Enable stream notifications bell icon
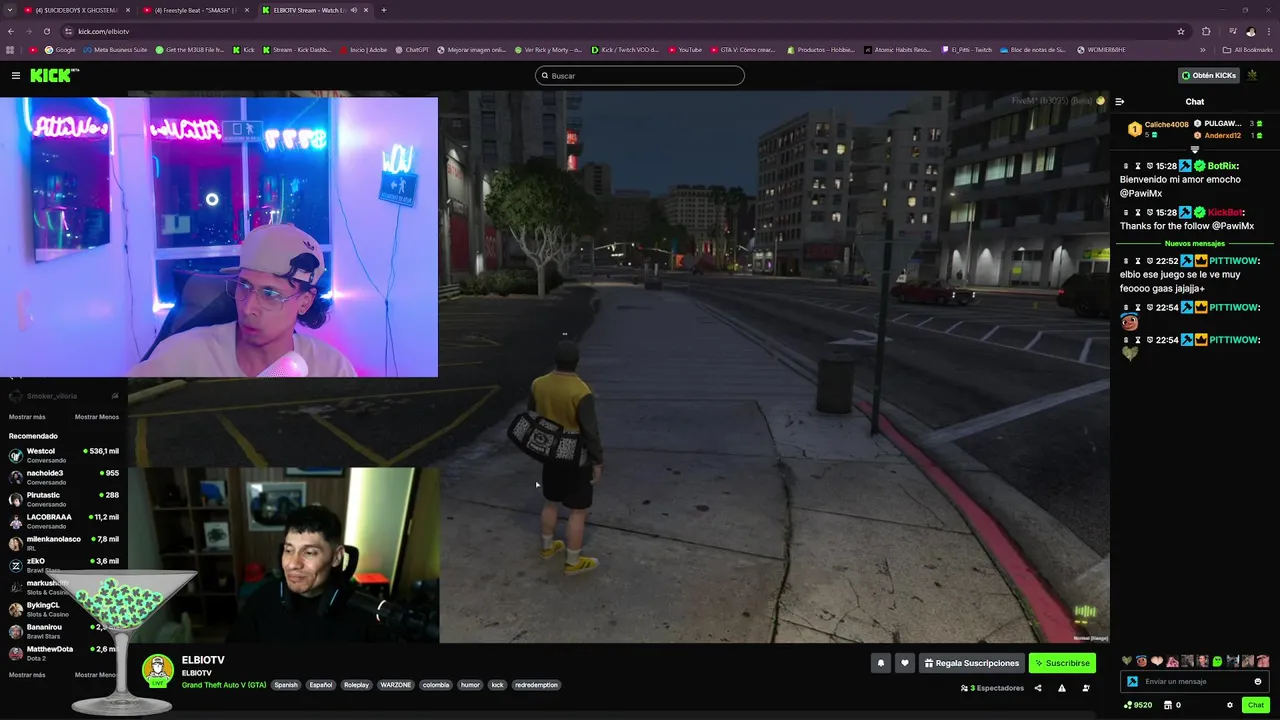Image resolution: width=1280 pixels, height=720 pixels. [881, 663]
